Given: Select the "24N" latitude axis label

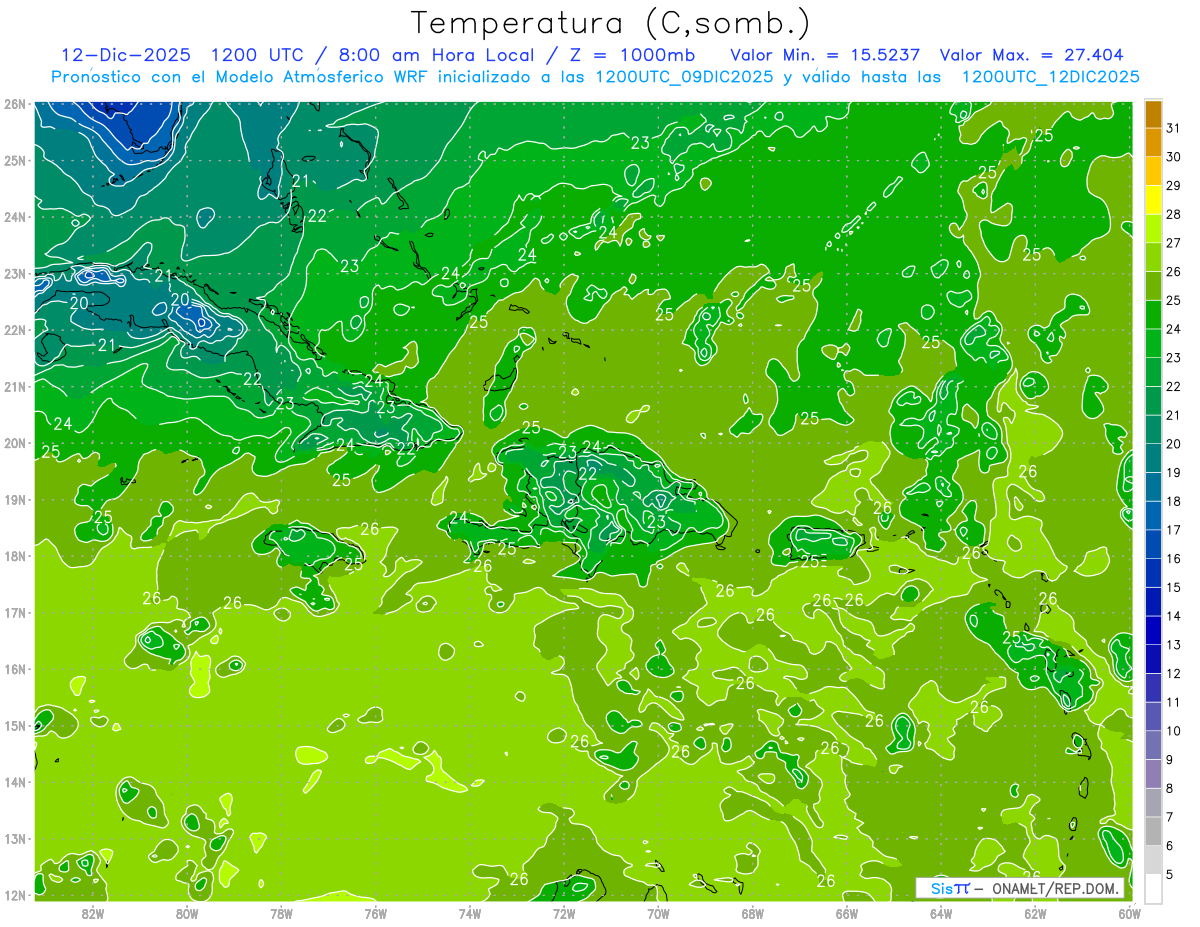Looking at the screenshot, I should pyautogui.click(x=14, y=217).
